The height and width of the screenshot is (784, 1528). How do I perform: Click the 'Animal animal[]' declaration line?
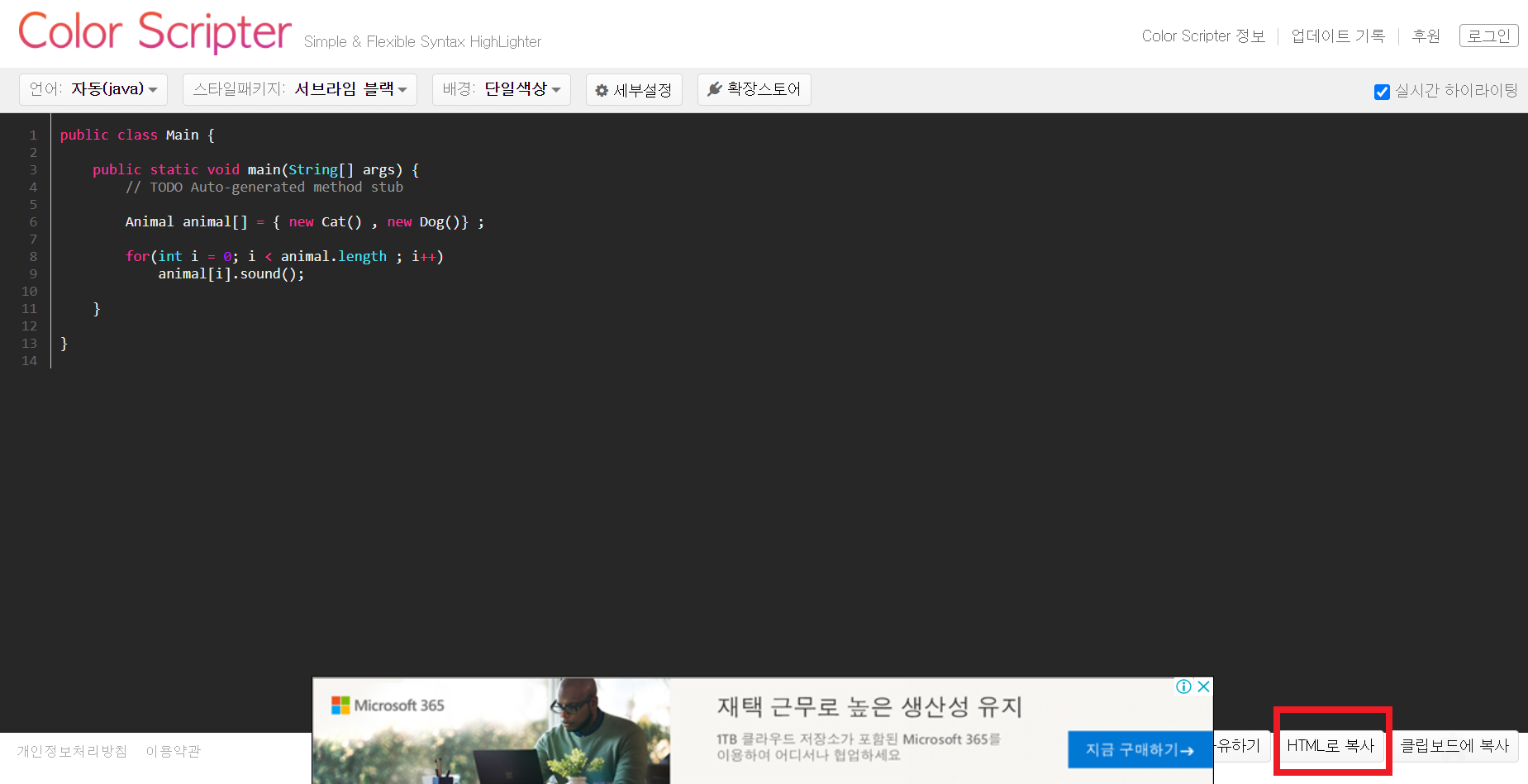pos(305,221)
